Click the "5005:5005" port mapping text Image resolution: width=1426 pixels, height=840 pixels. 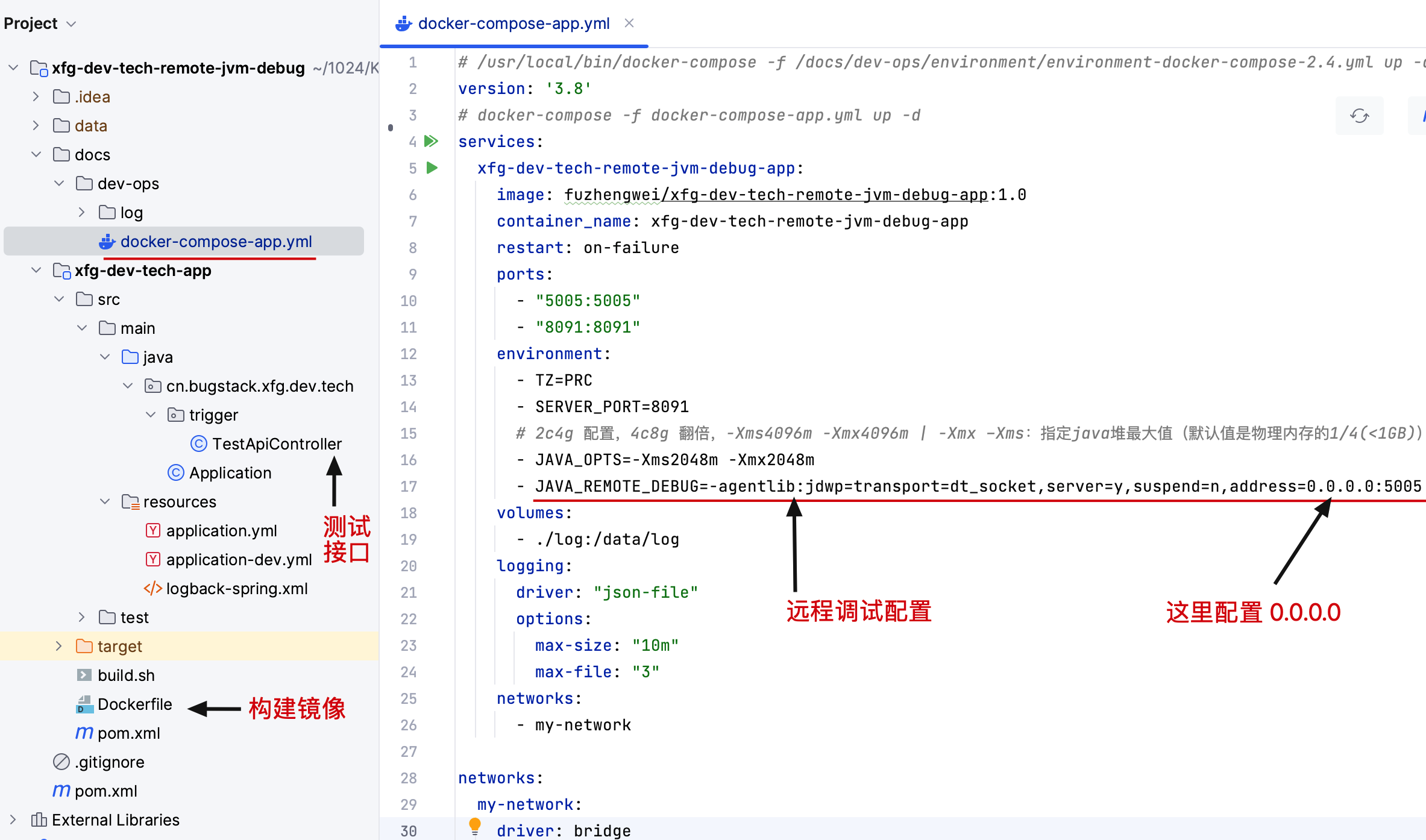click(588, 301)
